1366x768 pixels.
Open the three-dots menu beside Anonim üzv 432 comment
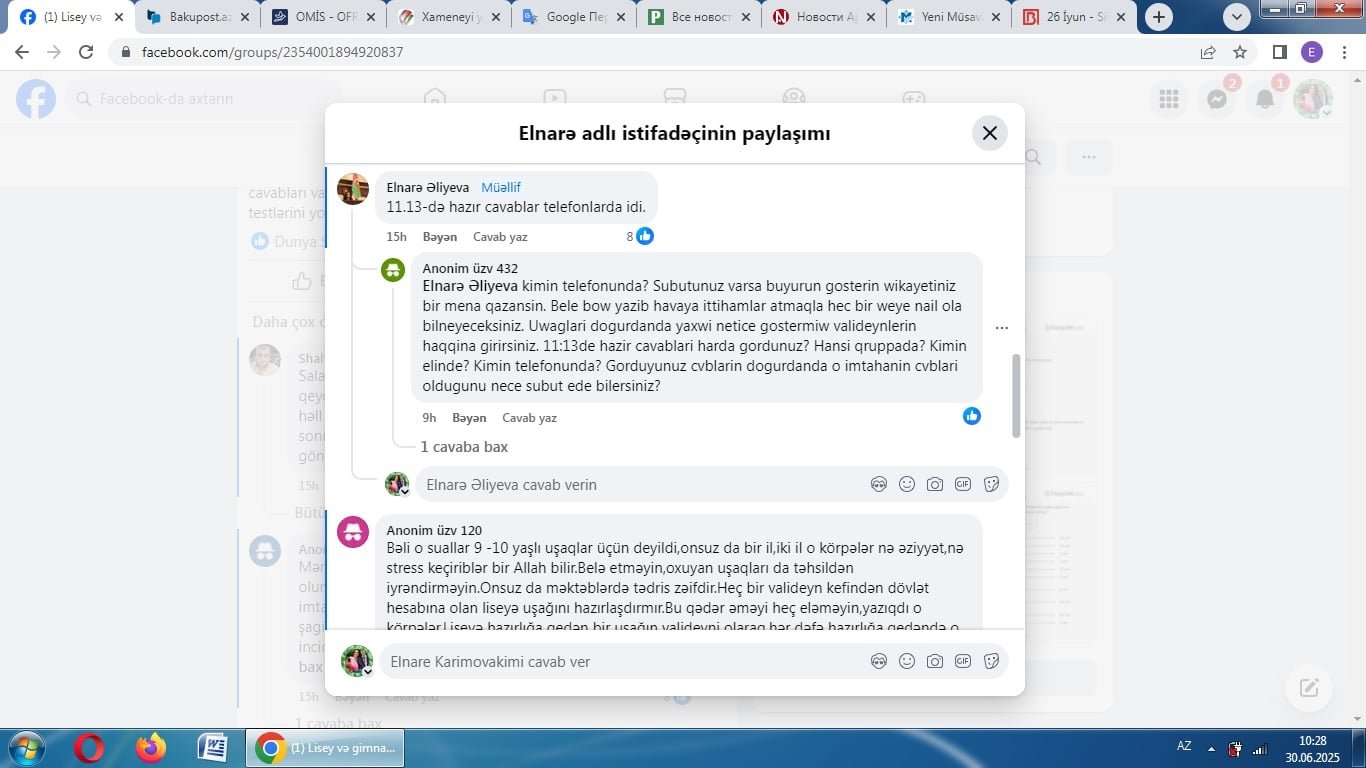click(x=1001, y=328)
